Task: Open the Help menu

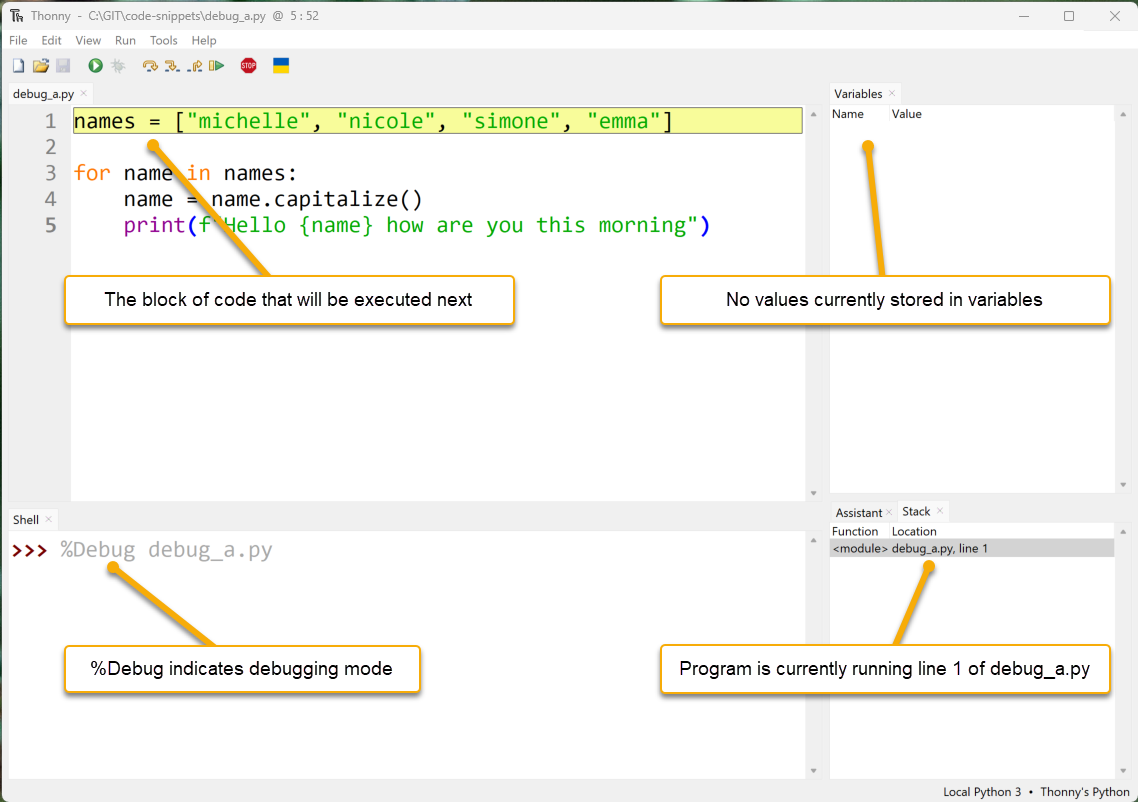Action: click(x=204, y=41)
